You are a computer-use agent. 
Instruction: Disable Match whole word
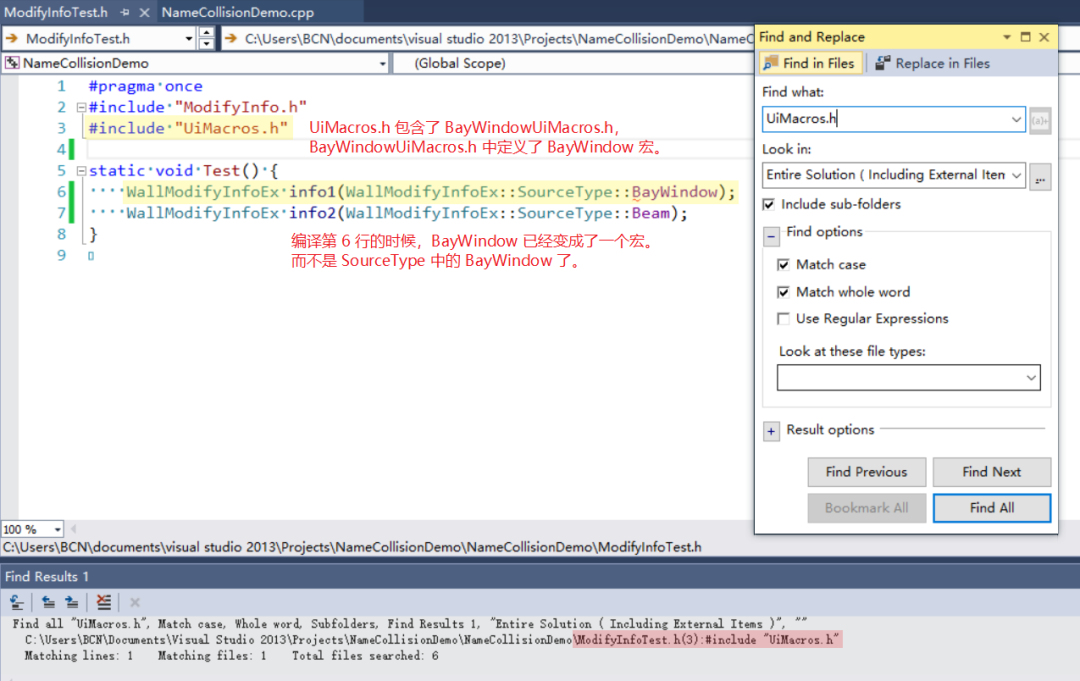pos(784,291)
